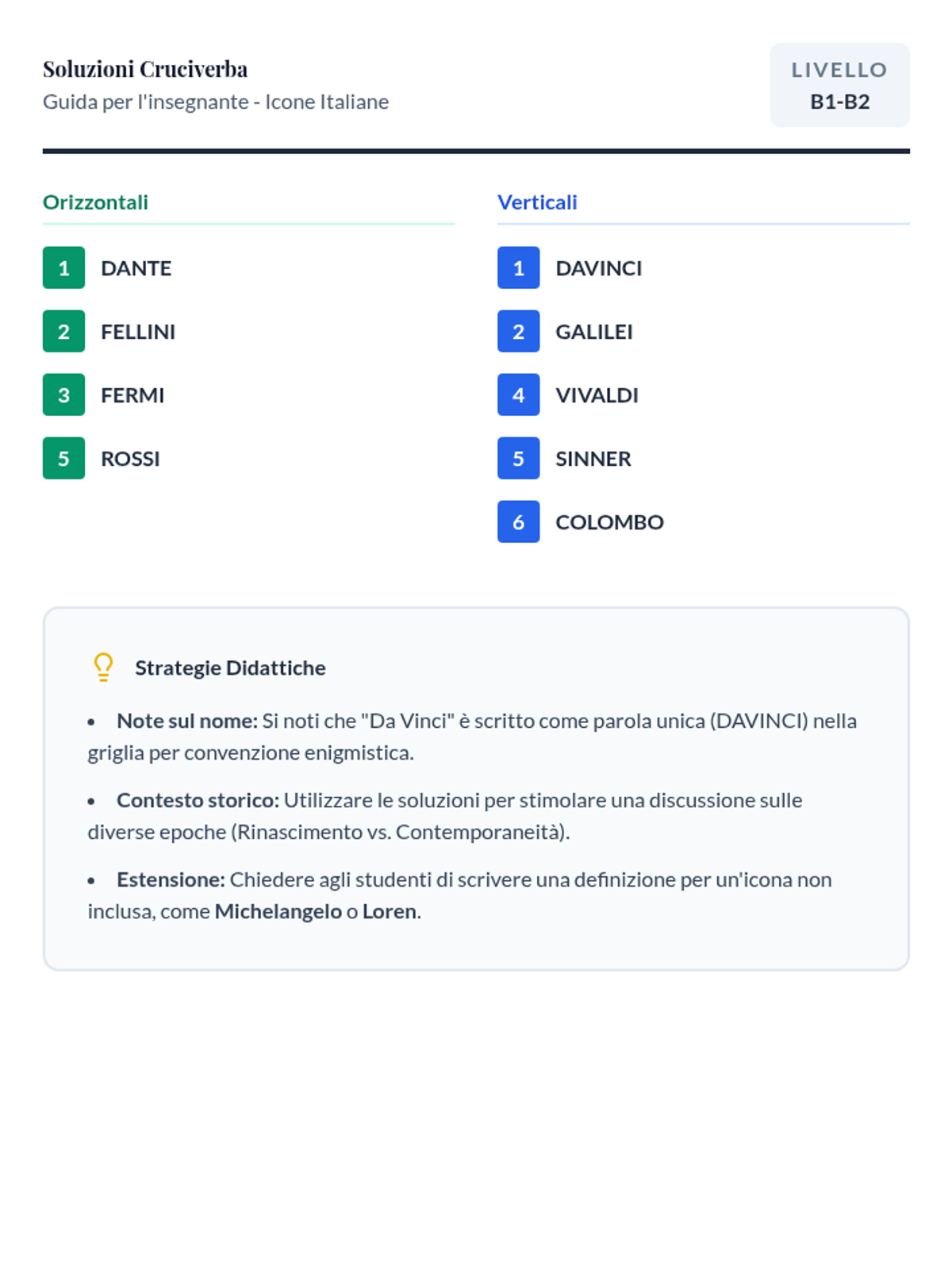Click the subtitle Guida per l'insegnante

(216, 102)
